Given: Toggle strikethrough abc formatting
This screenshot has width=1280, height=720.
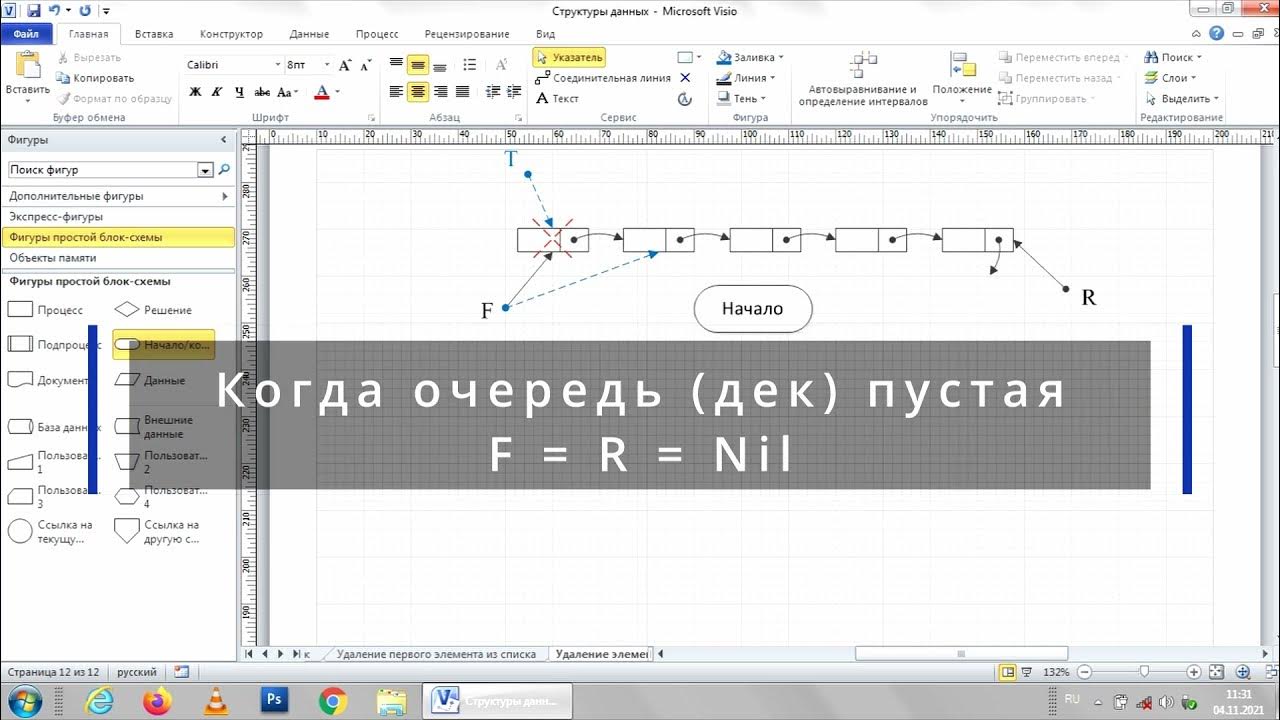Looking at the screenshot, I should [x=262, y=92].
